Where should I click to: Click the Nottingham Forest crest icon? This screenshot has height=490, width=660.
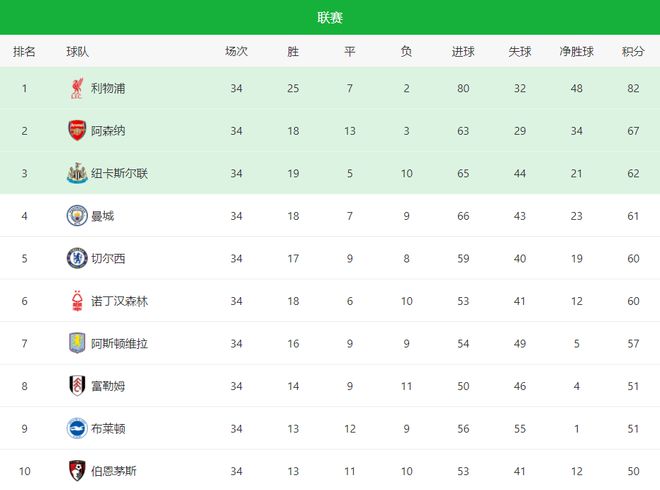tap(77, 301)
